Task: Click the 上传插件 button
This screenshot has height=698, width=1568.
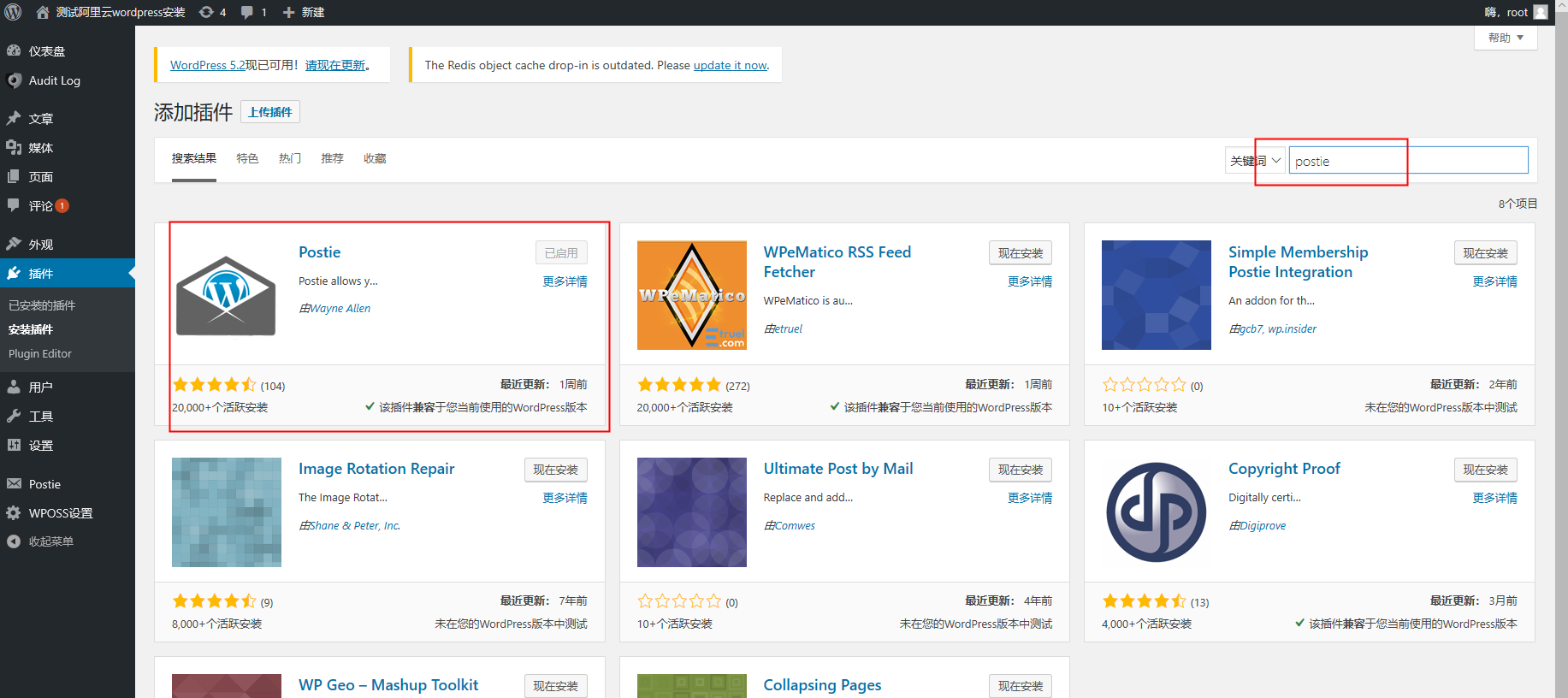Action: point(270,112)
